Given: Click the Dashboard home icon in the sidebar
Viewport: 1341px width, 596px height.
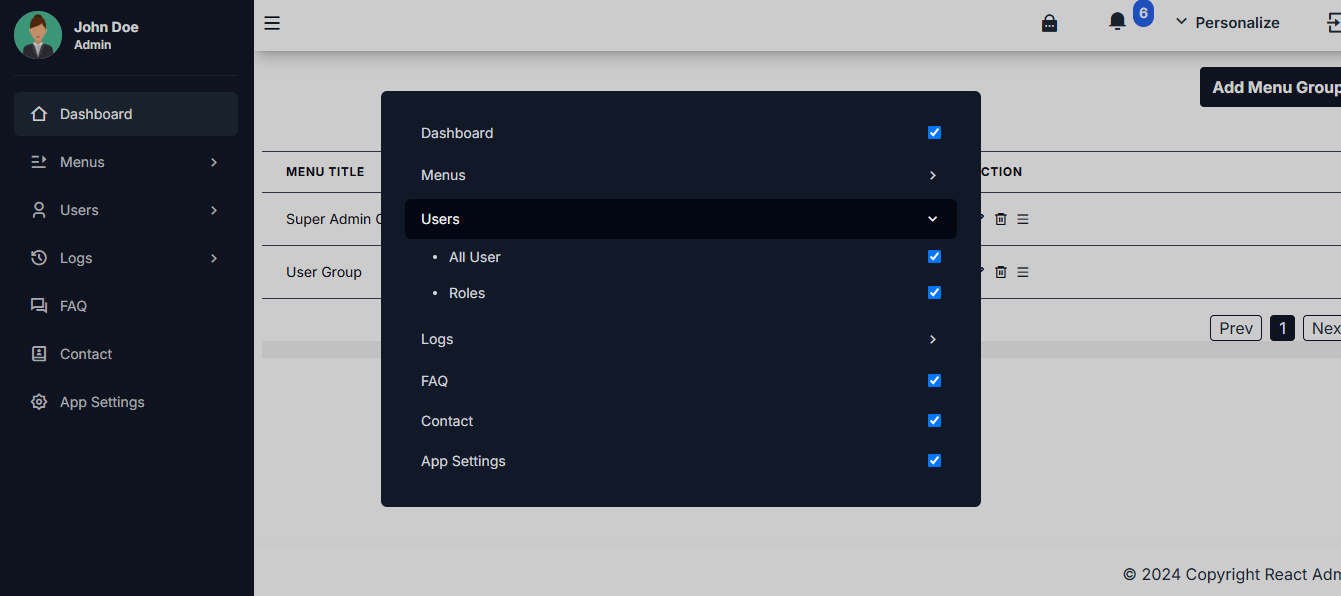Looking at the screenshot, I should pos(38,113).
